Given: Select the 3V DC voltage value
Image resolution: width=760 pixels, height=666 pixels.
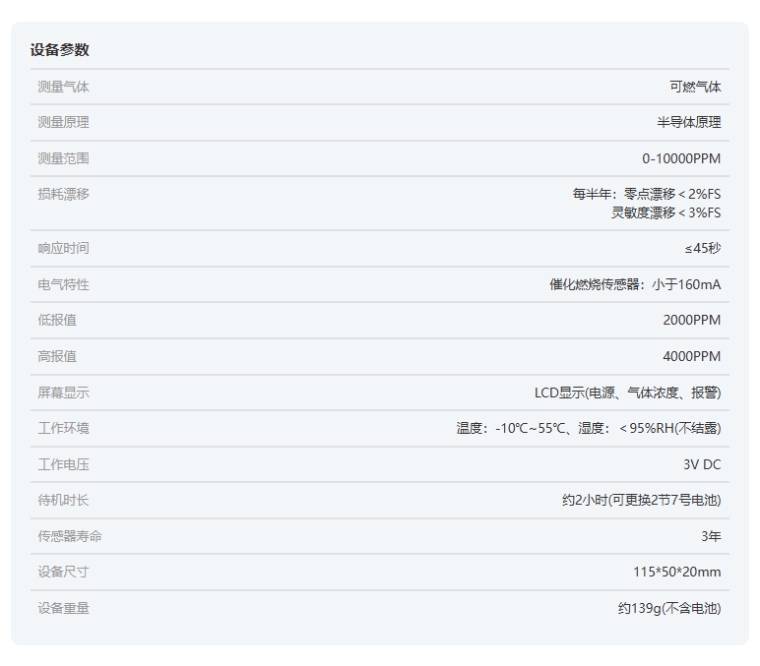Looking at the screenshot, I should coord(701,465).
